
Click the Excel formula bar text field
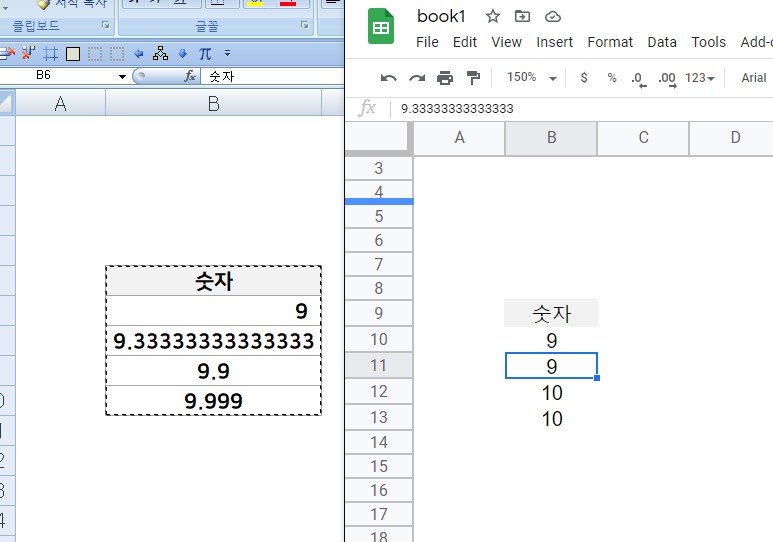tap(272, 76)
